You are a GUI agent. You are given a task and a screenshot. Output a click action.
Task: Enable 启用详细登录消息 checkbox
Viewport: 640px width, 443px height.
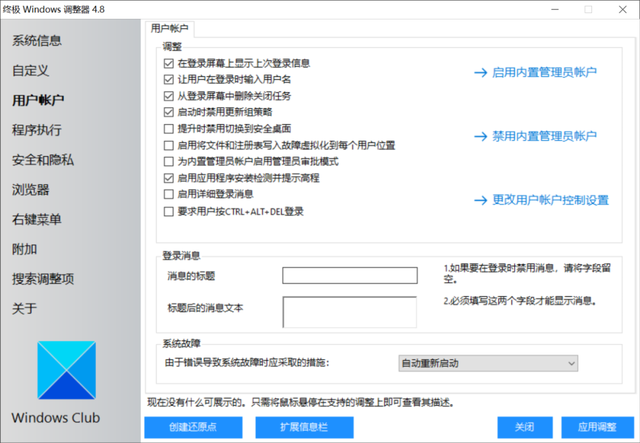(x=169, y=194)
